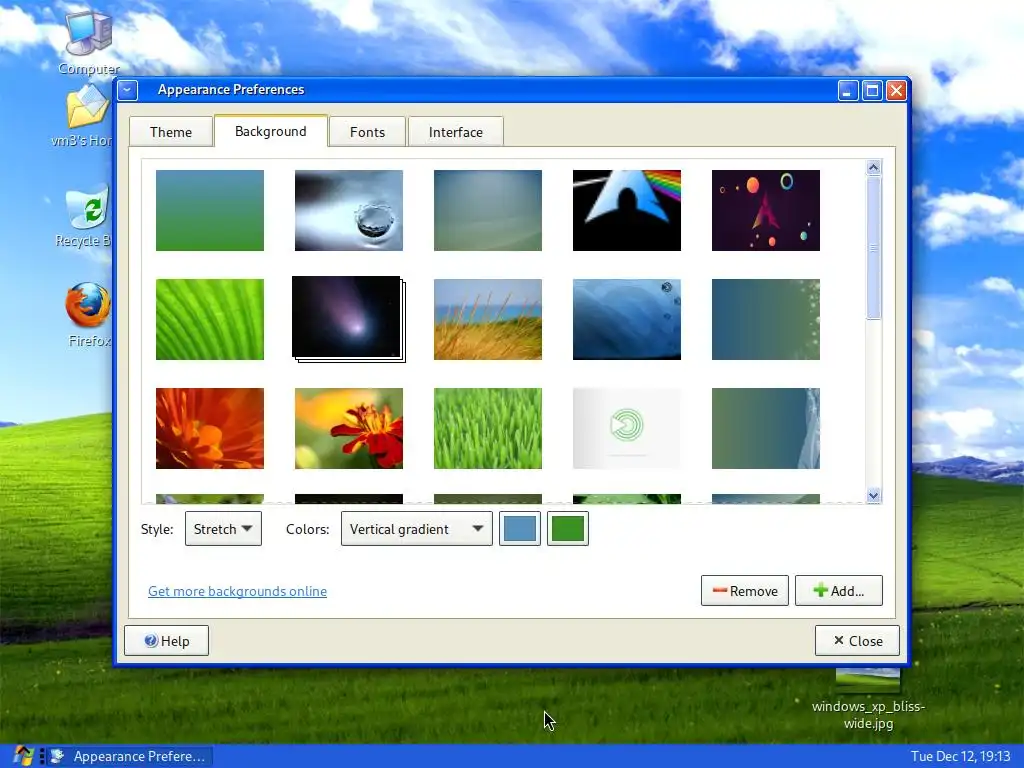Select the gray-green soft curves wallpaper

(488, 210)
